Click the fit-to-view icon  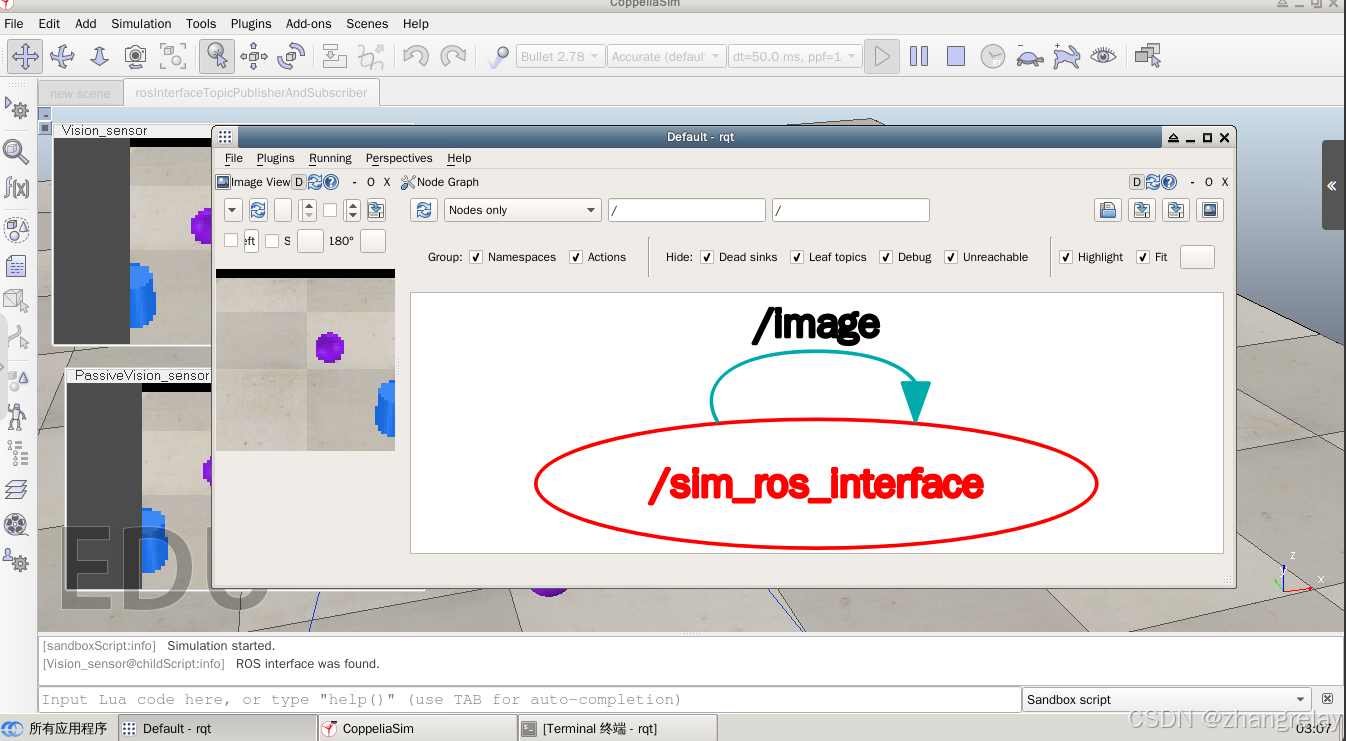[173, 56]
